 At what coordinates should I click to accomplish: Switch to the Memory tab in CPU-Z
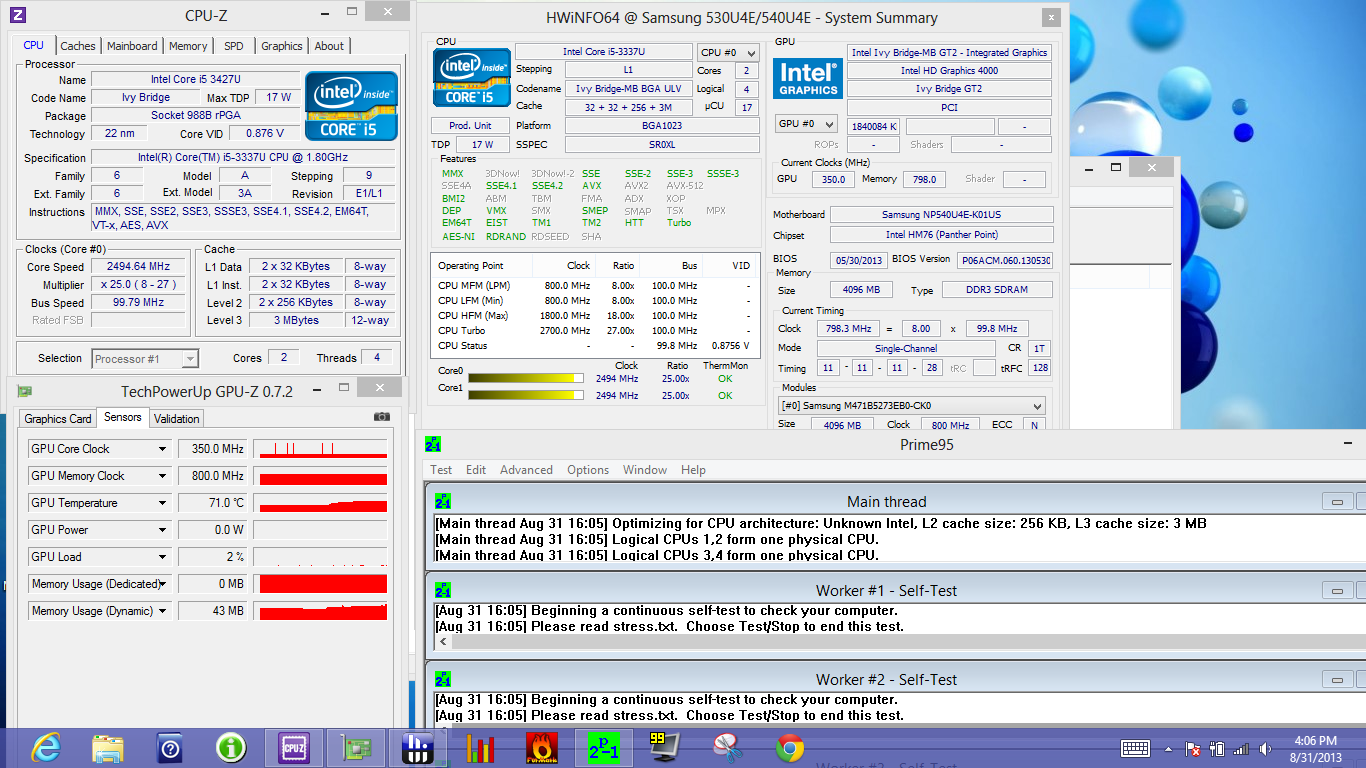[188, 46]
